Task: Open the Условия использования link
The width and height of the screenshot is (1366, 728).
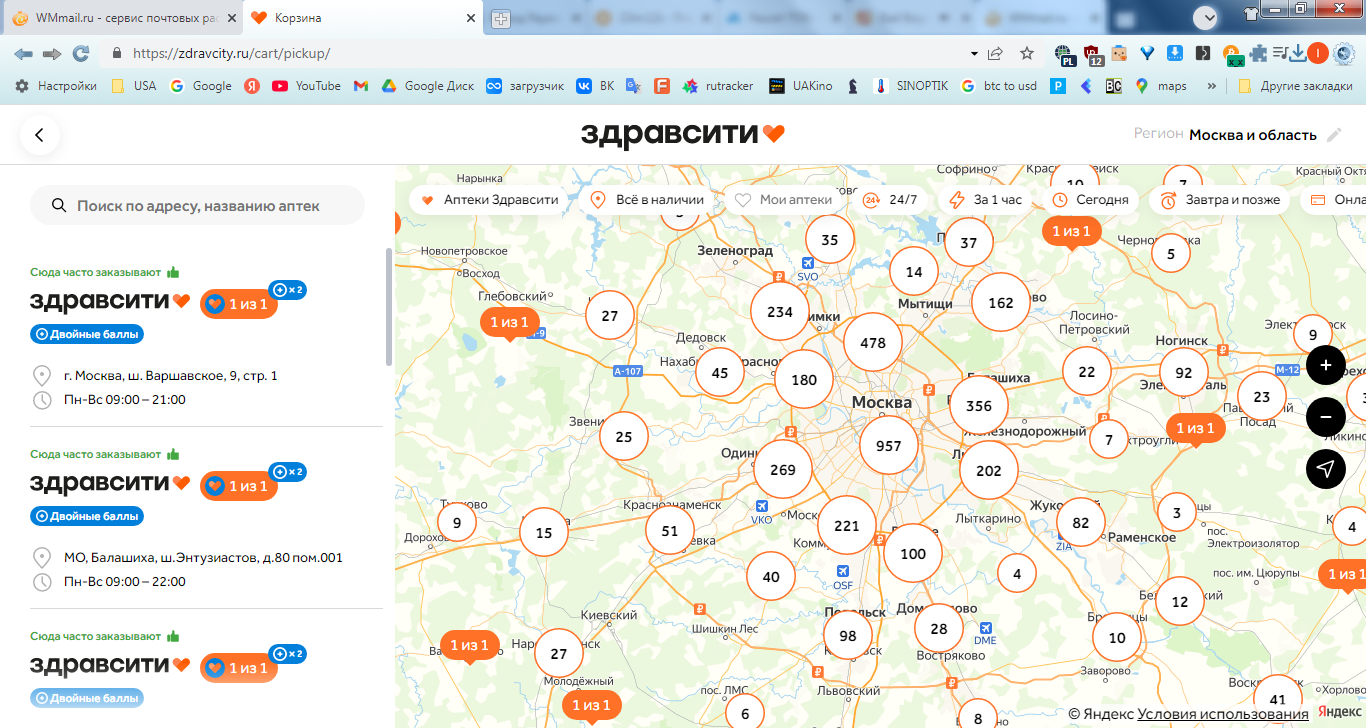Action: point(1222,714)
